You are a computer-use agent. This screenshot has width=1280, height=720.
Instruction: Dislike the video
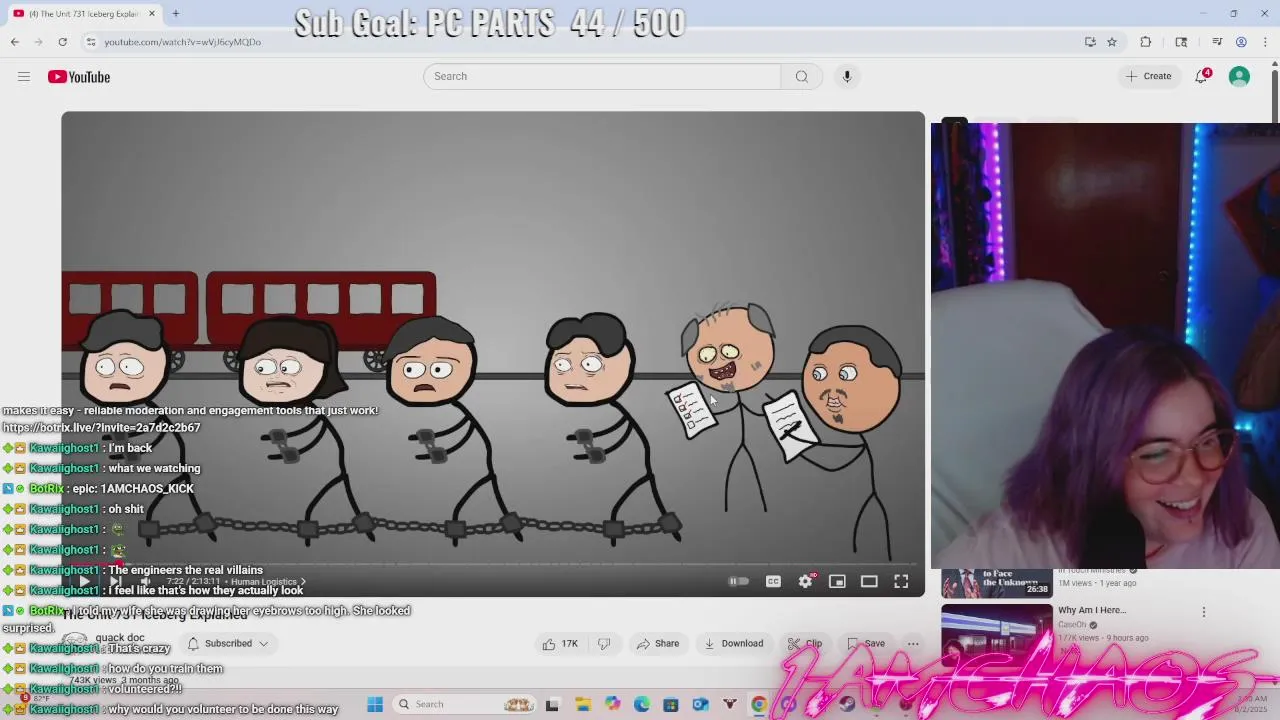pyautogui.click(x=604, y=644)
